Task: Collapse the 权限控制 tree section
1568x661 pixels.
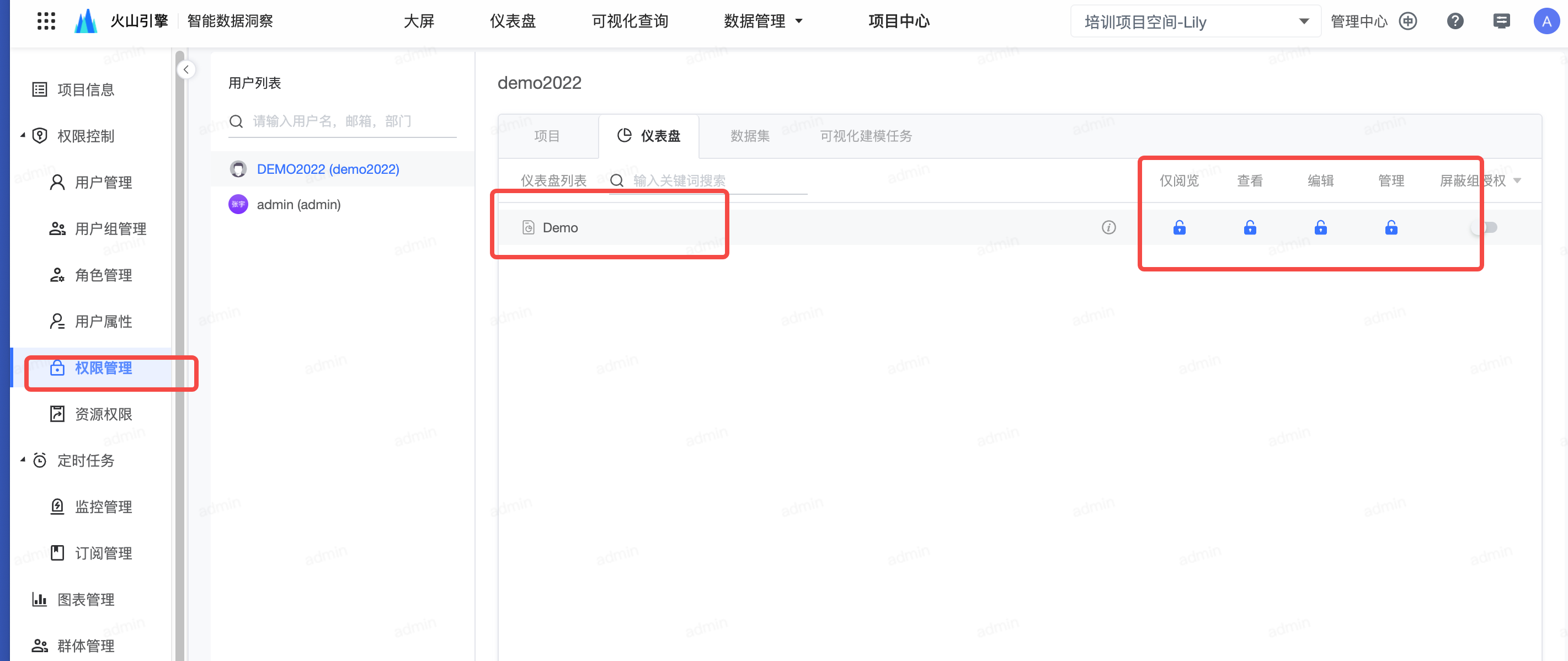Action: (23, 135)
